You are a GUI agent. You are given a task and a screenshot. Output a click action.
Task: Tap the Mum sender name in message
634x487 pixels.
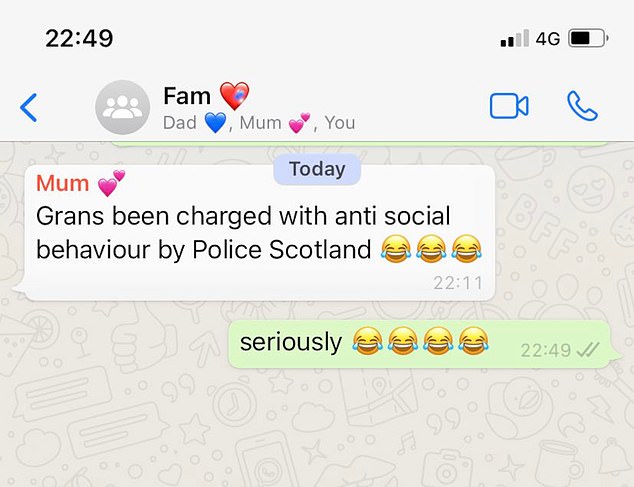[63, 183]
